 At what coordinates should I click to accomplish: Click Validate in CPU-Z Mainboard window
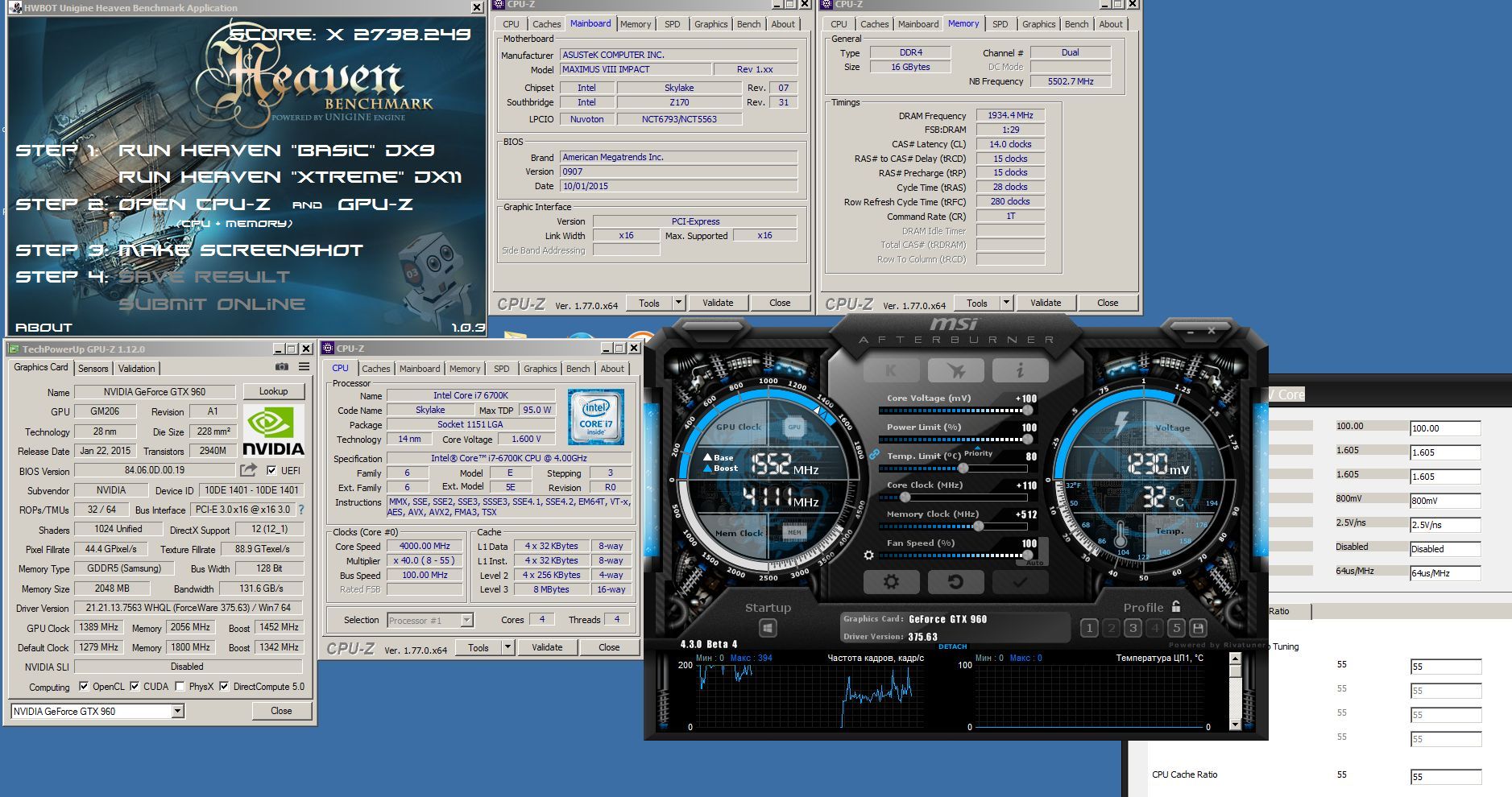[718, 303]
